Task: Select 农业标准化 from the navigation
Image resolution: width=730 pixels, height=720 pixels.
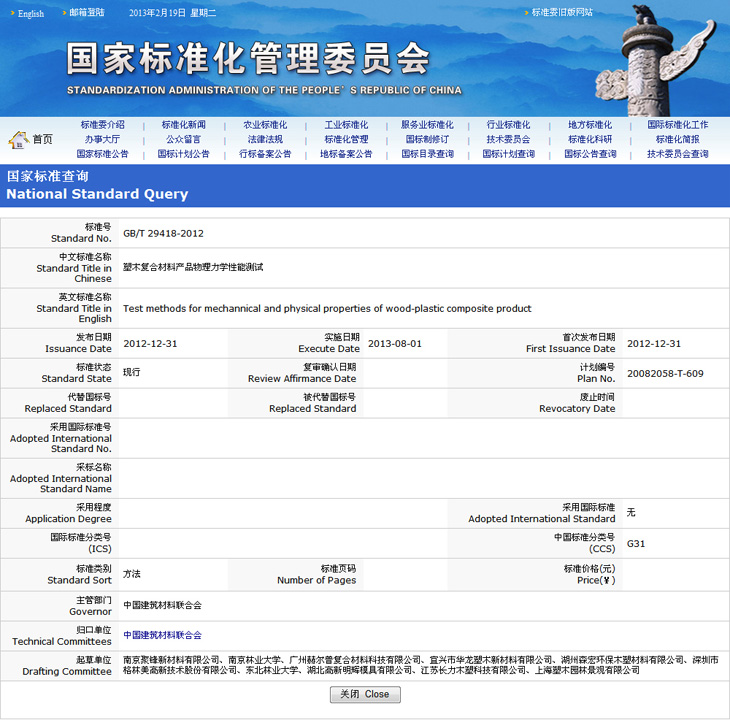Action: point(265,125)
